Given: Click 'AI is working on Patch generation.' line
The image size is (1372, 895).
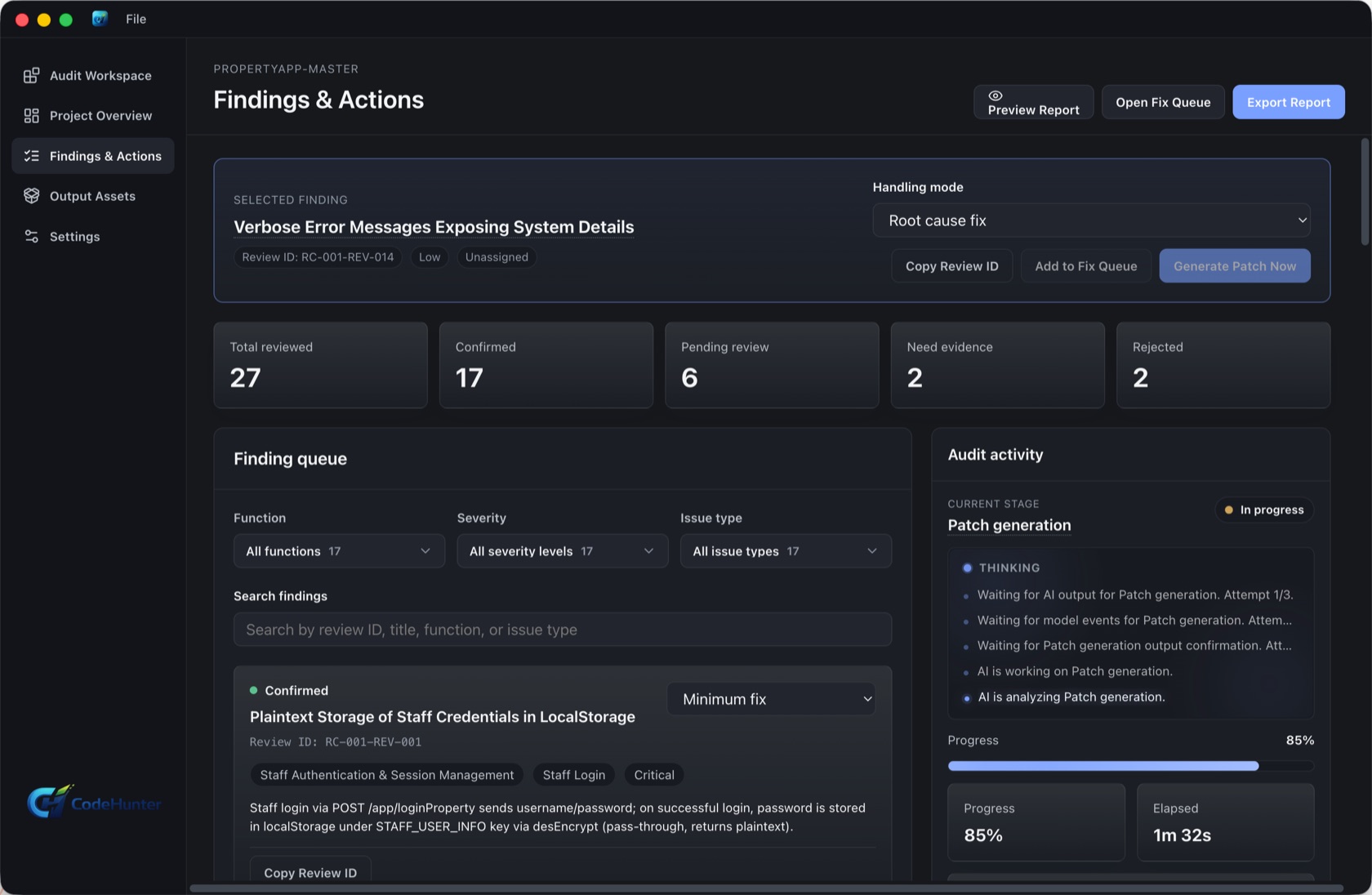Looking at the screenshot, I should 1075,671.
